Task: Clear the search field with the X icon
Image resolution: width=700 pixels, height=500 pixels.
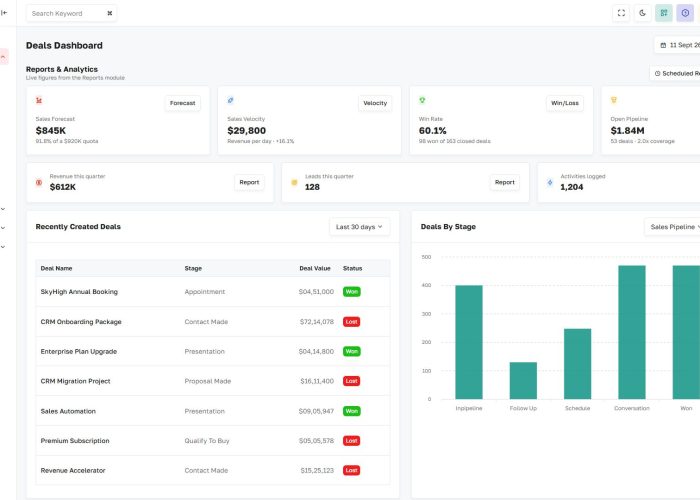Action: tap(110, 13)
